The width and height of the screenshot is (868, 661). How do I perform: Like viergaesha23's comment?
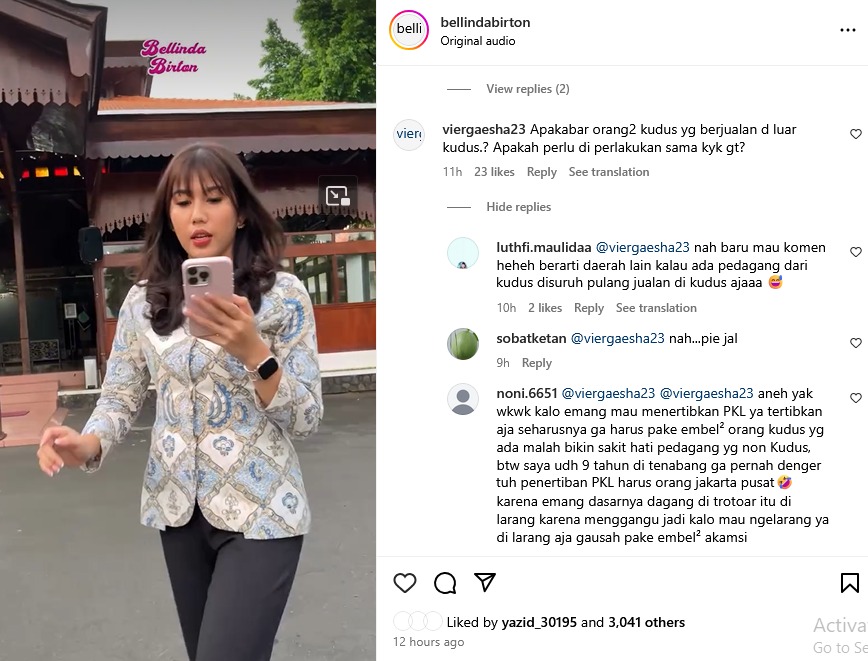pyautogui.click(x=856, y=133)
